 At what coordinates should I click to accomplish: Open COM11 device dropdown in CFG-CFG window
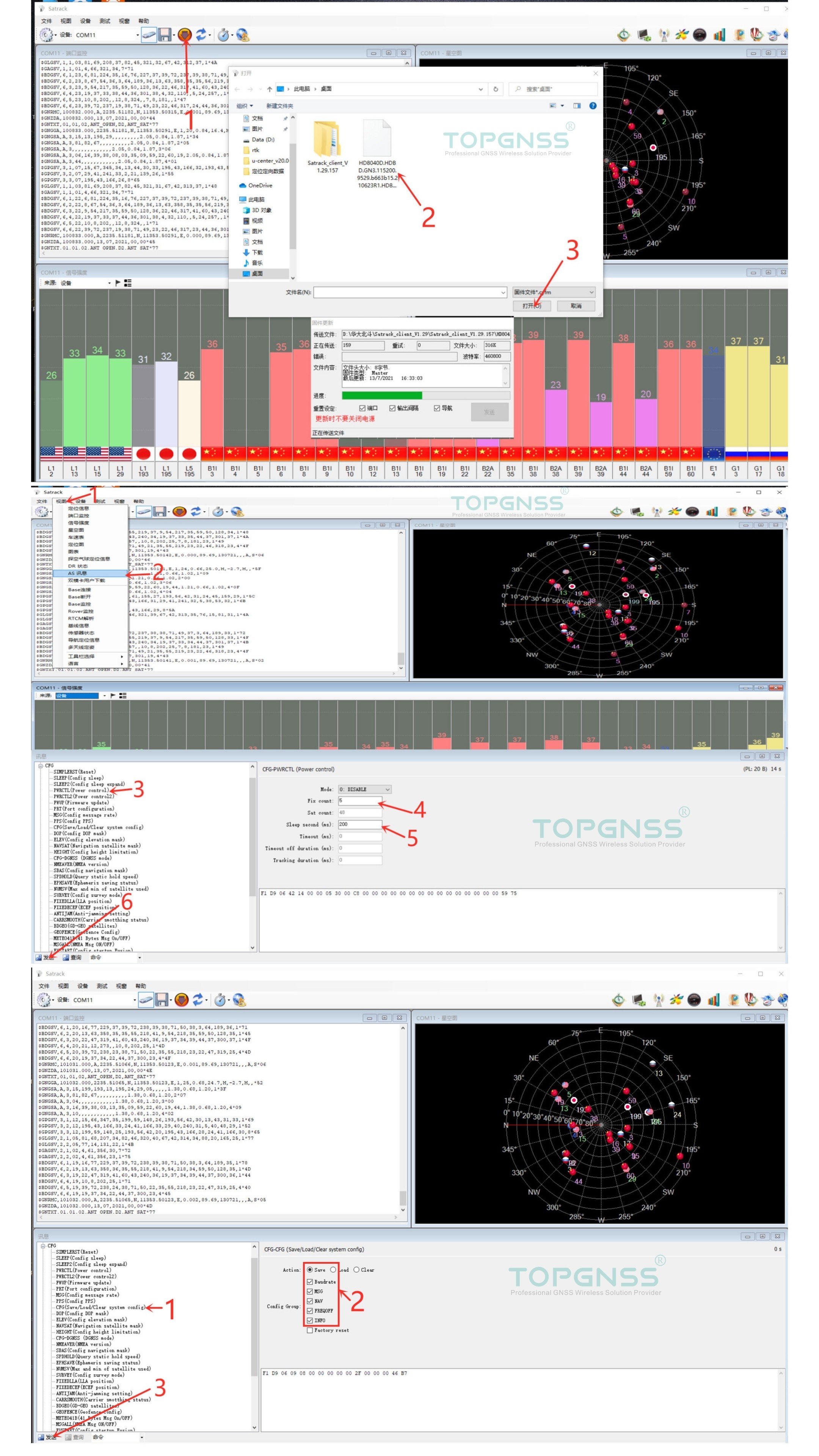coord(135,999)
